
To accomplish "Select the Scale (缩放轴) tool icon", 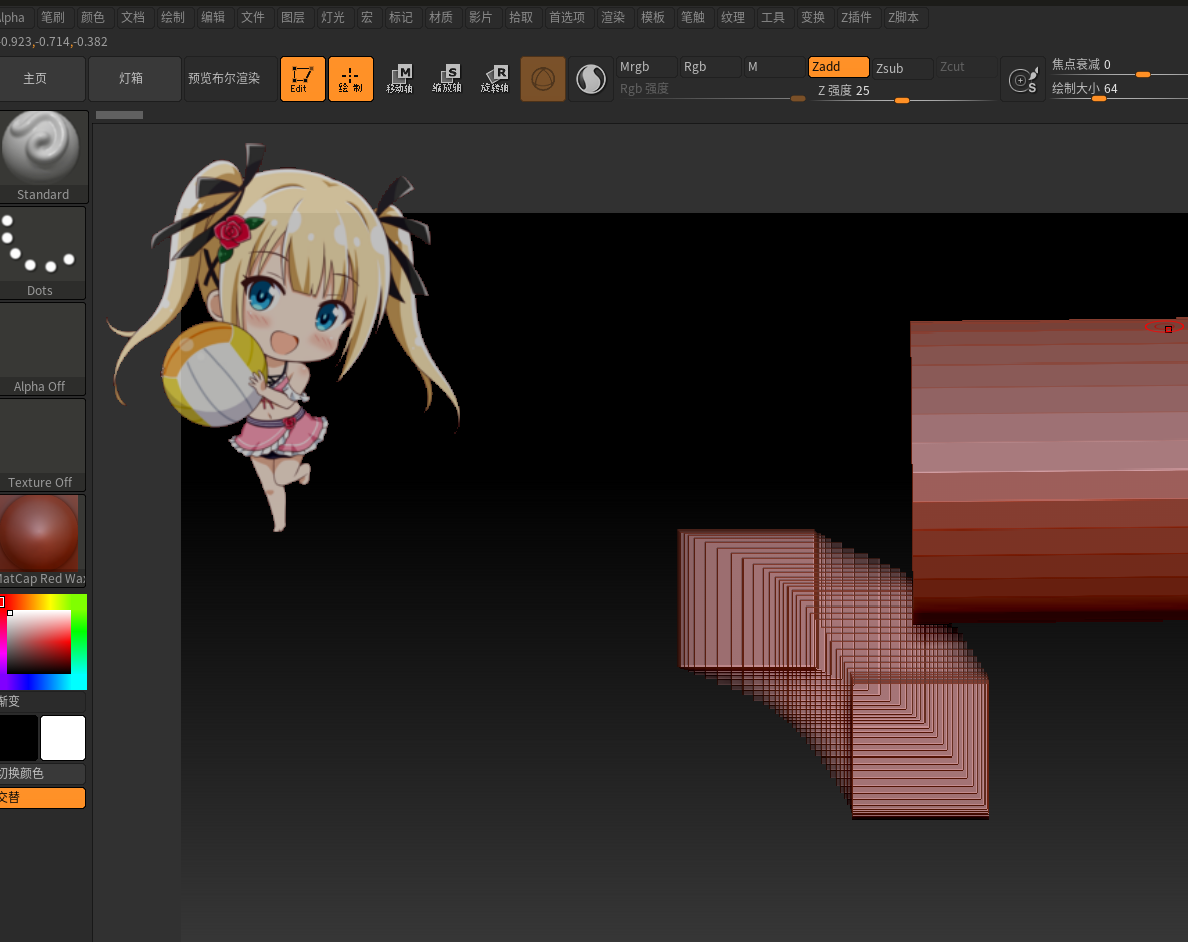I will [447, 79].
